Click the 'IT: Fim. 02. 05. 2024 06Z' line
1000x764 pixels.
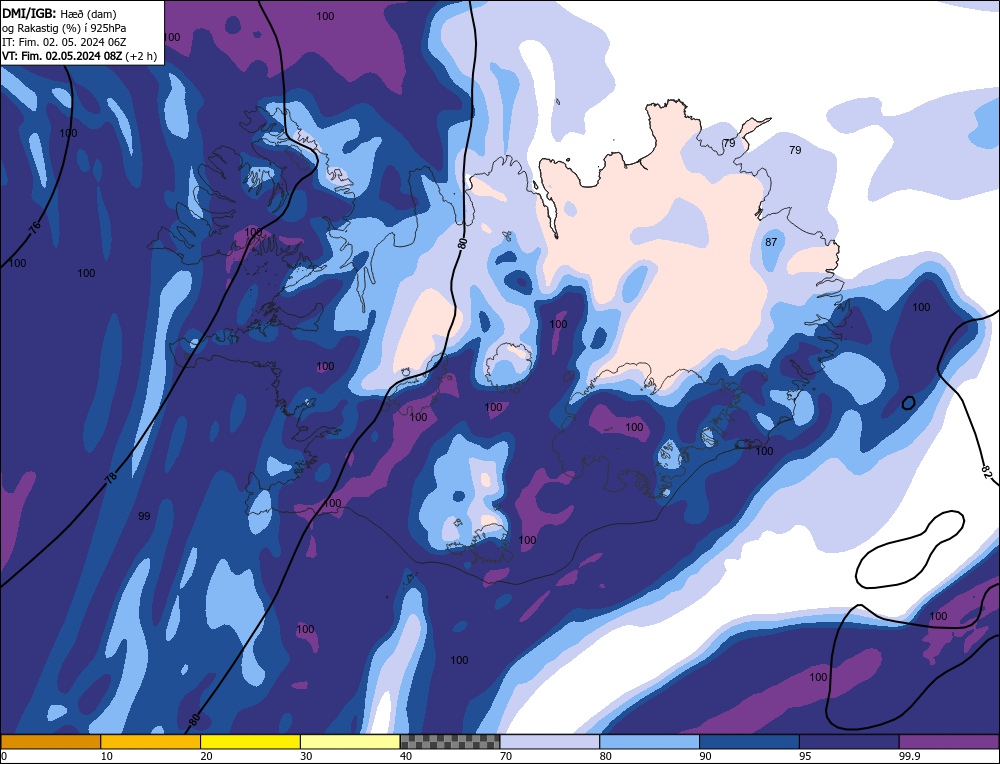(x=64, y=42)
